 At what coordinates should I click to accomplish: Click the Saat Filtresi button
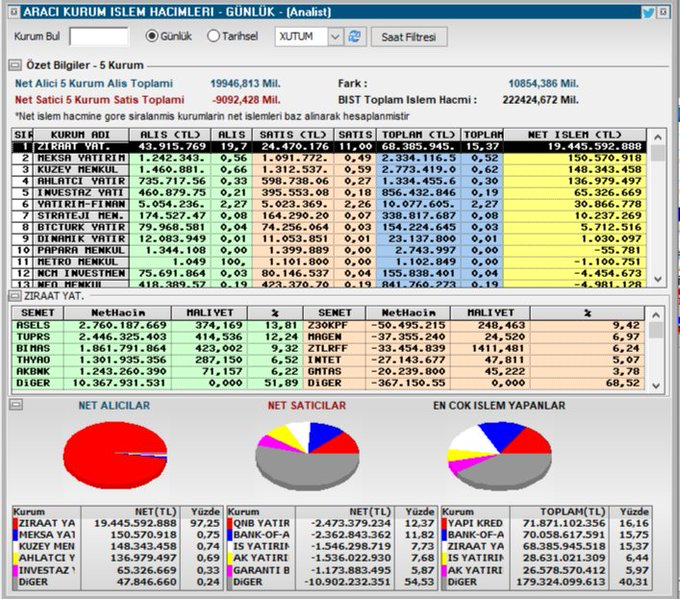409,37
